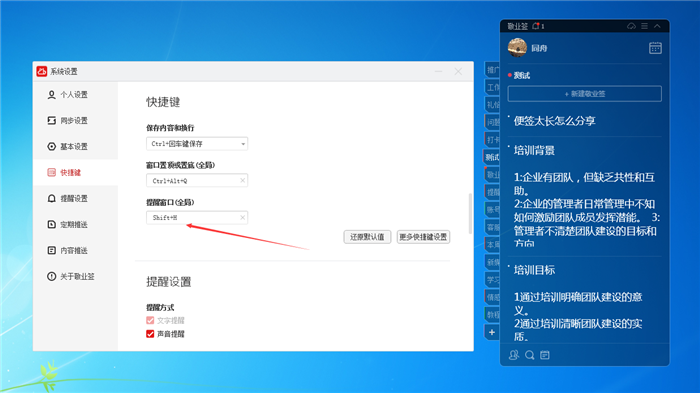Viewport: 700px width, 393px height.
Task: Click the user avatar in 敬业签 panel
Action: (517, 47)
